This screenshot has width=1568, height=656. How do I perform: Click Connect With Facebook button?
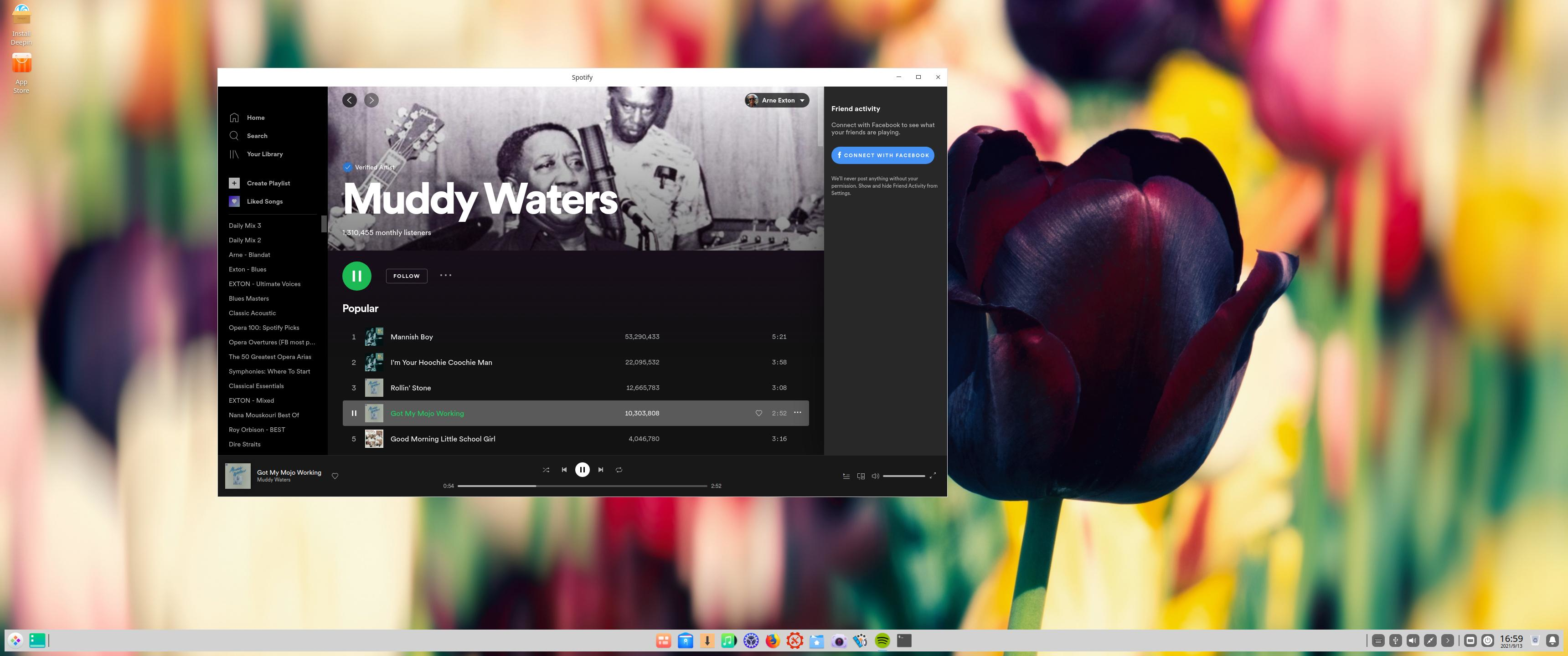coord(882,155)
